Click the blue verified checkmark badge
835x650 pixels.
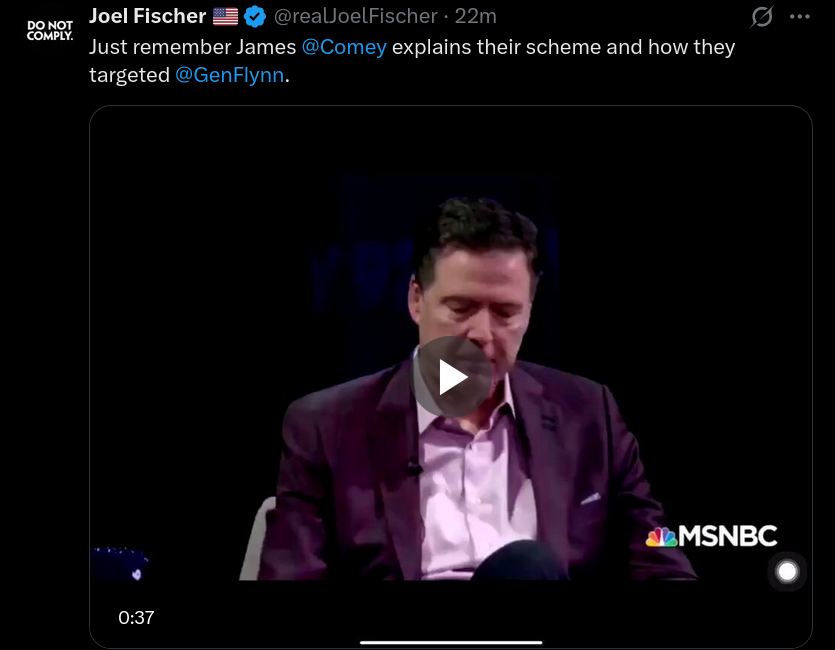tap(254, 17)
